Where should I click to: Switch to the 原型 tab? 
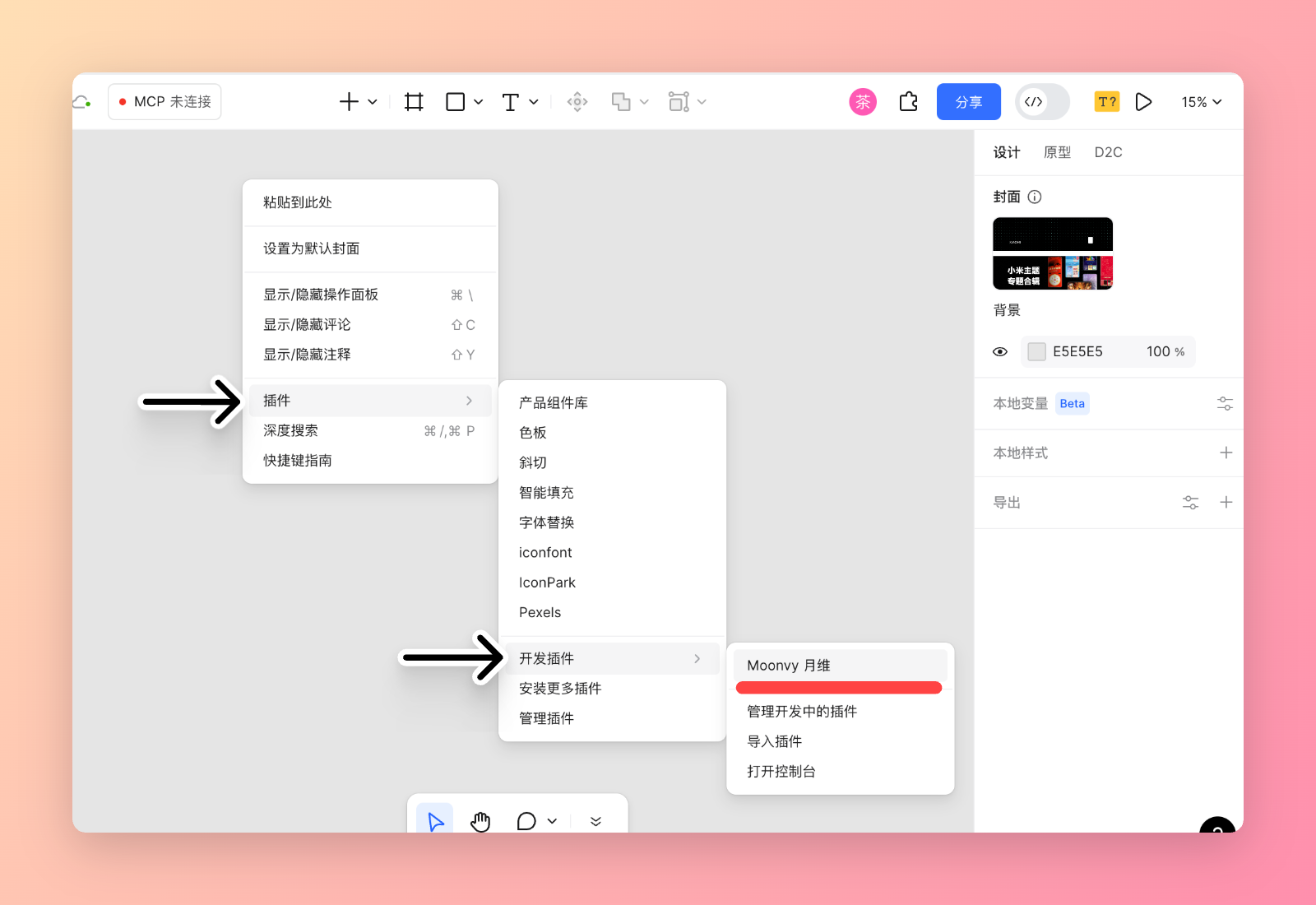click(1057, 152)
